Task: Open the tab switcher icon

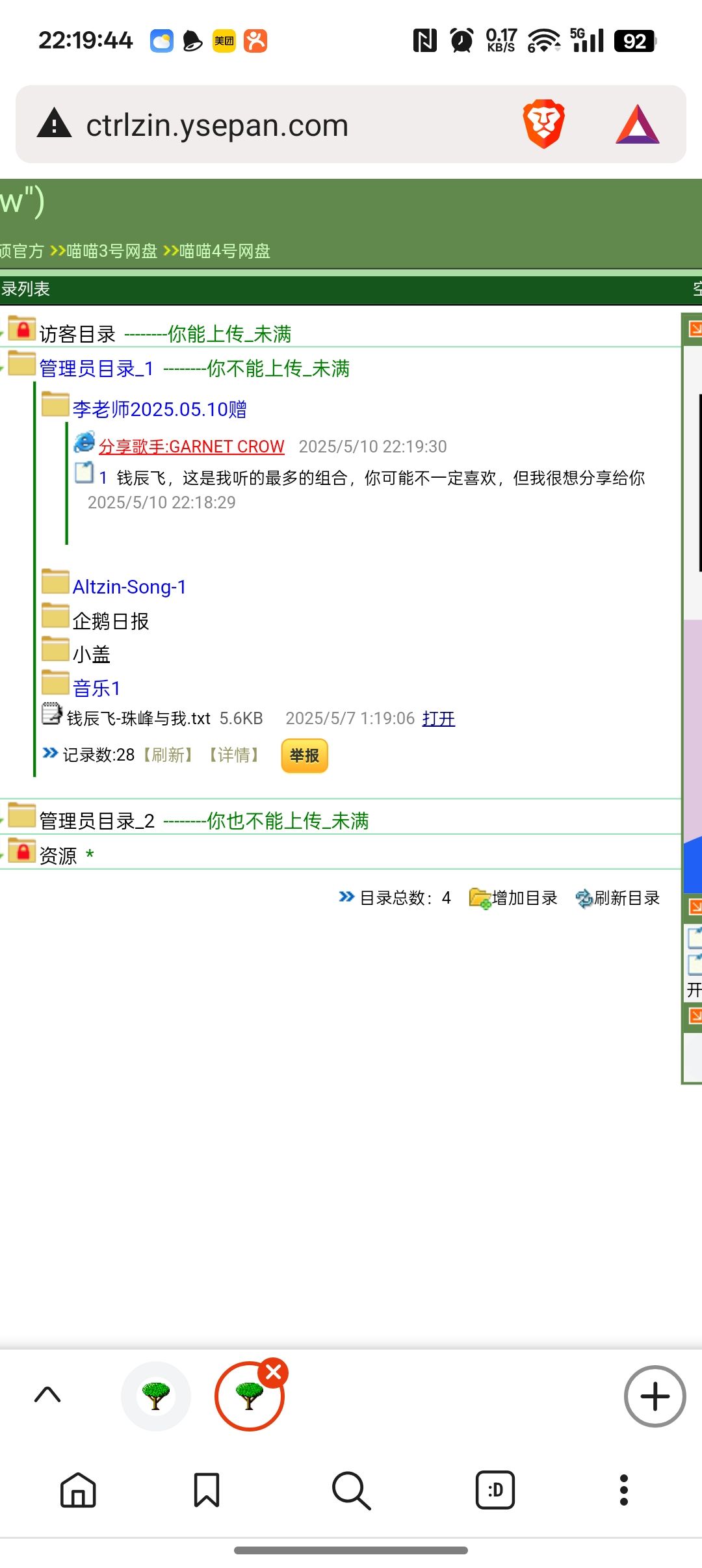Action: click(495, 1489)
